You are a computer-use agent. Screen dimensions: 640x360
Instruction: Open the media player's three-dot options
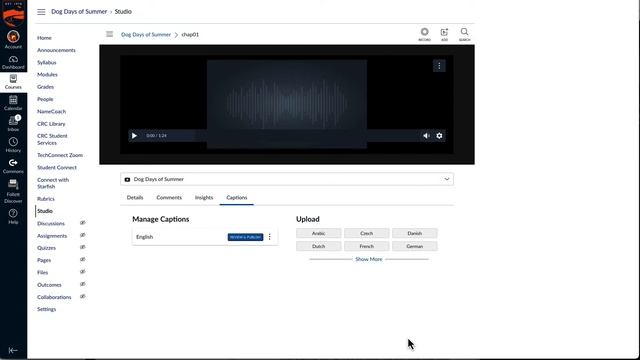(x=439, y=66)
